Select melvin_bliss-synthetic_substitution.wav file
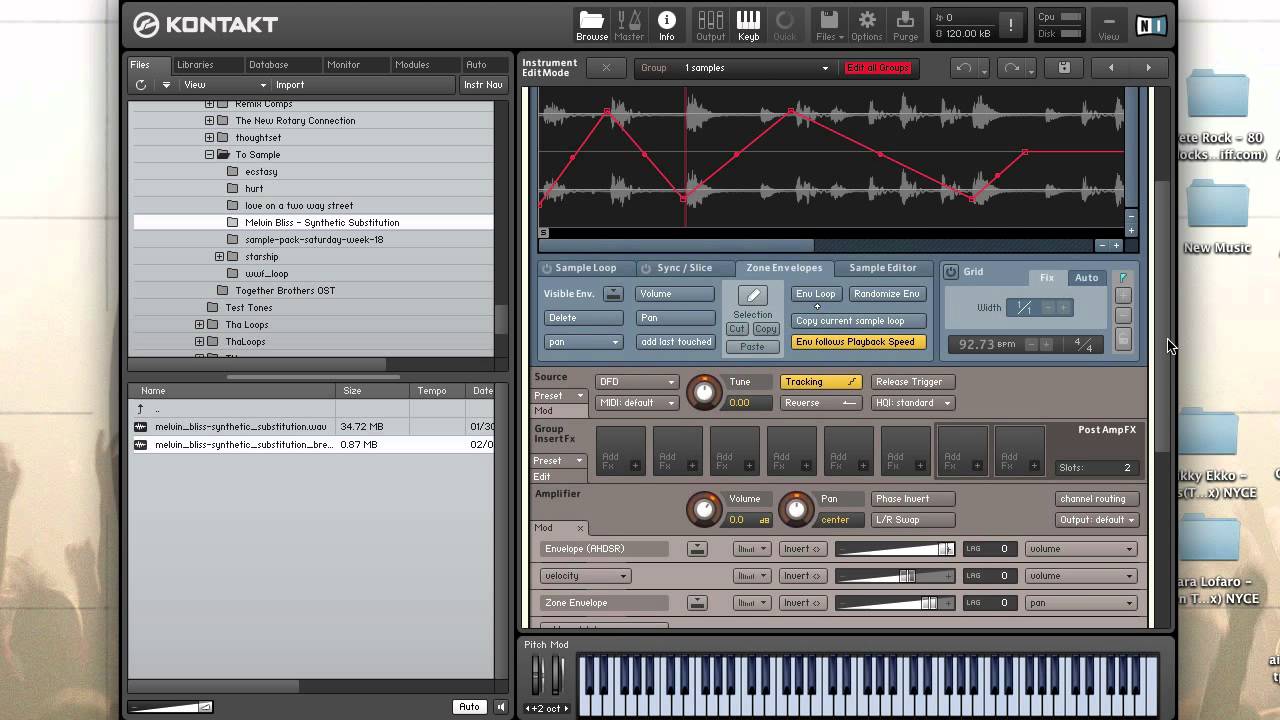The height and width of the screenshot is (720, 1280). click(x=313, y=427)
